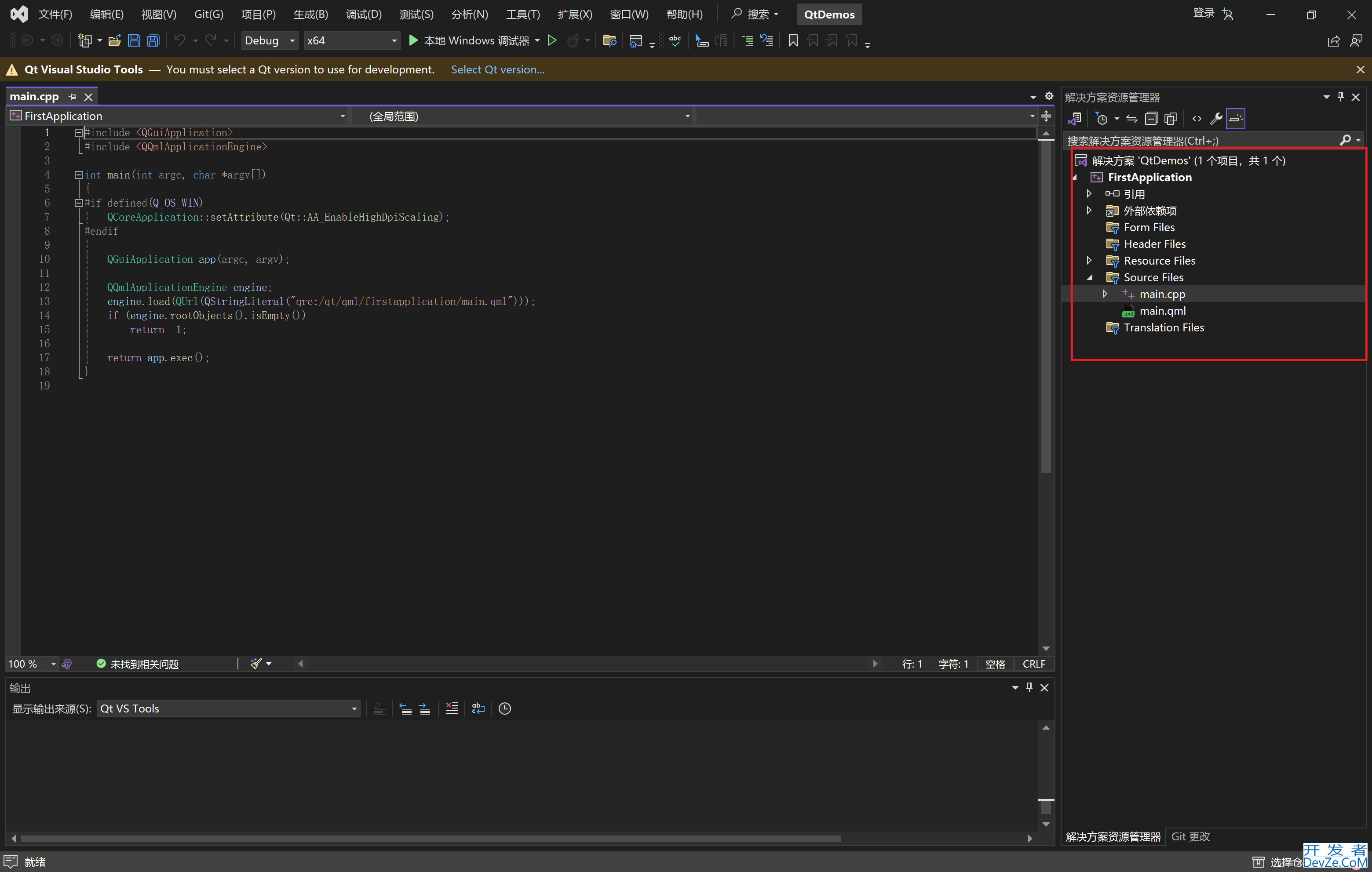Open Properties with the wrench icon
The height and width of the screenshot is (872, 1372).
(1216, 119)
